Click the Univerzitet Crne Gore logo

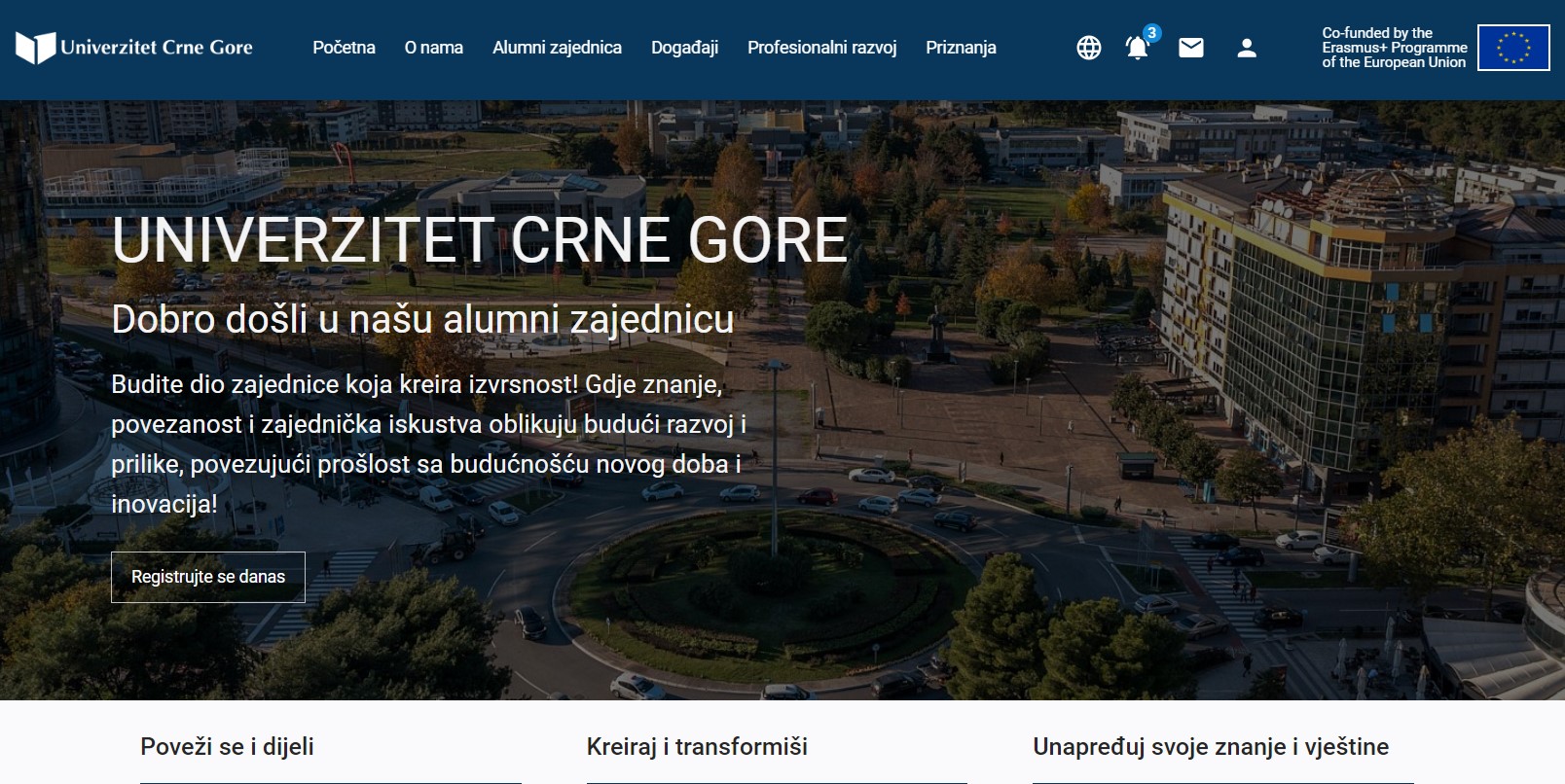[x=134, y=47]
